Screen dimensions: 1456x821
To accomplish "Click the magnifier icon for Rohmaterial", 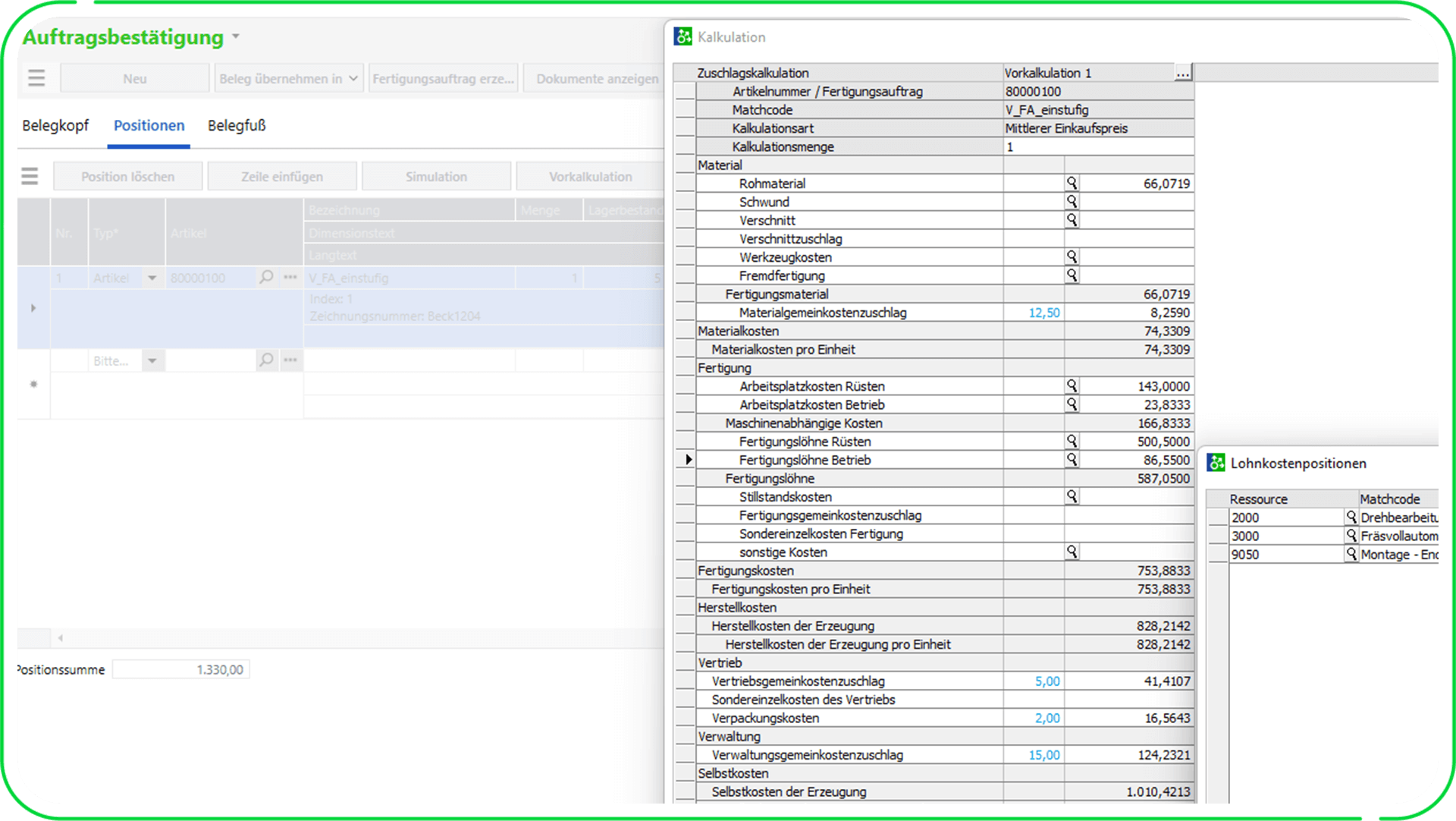I will click(1072, 183).
